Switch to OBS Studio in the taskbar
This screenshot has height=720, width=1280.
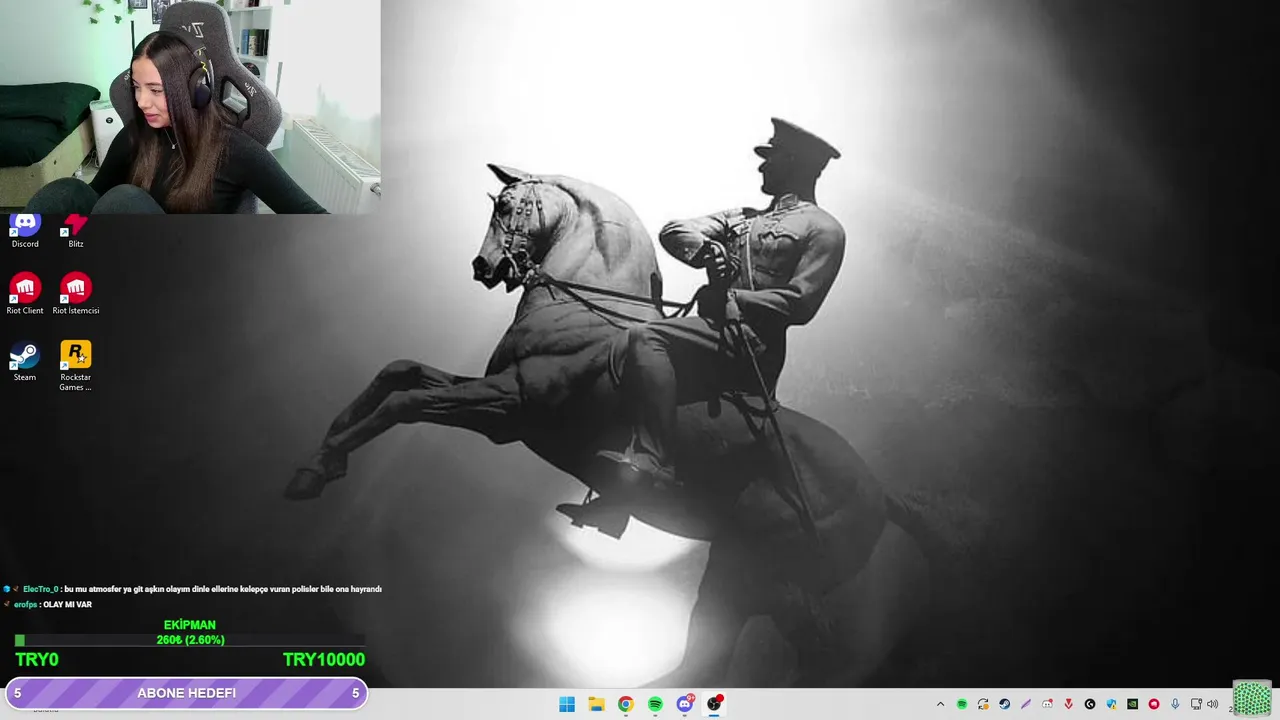714,704
